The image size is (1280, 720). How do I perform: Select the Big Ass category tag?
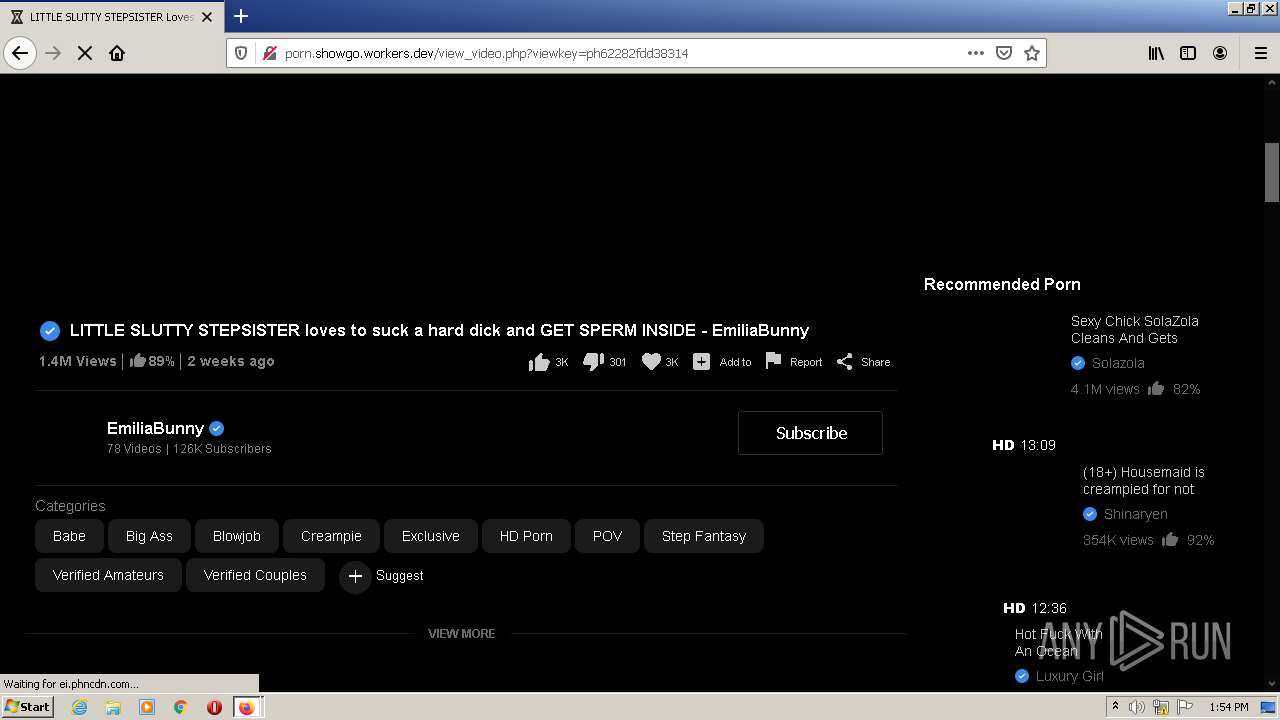149,536
